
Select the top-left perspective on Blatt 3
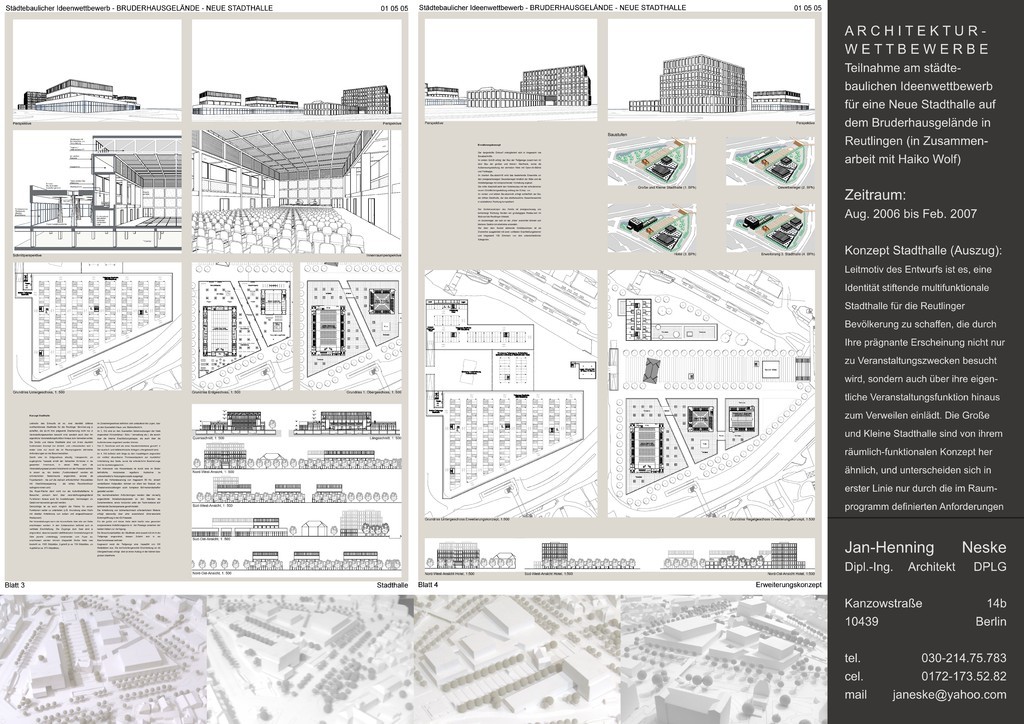tap(97, 70)
